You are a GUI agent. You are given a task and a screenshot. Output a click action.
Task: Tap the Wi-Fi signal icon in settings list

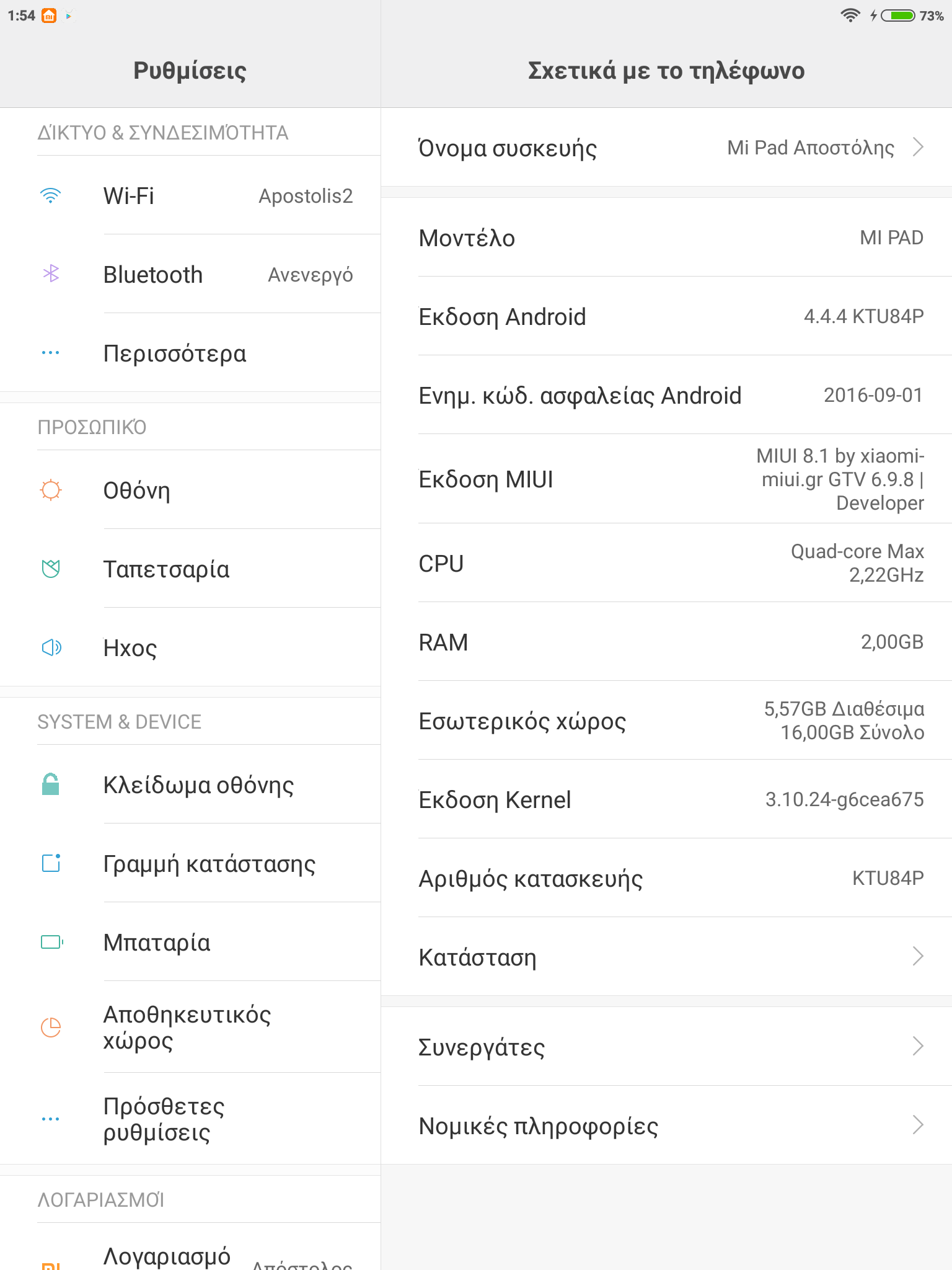[x=50, y=196]
